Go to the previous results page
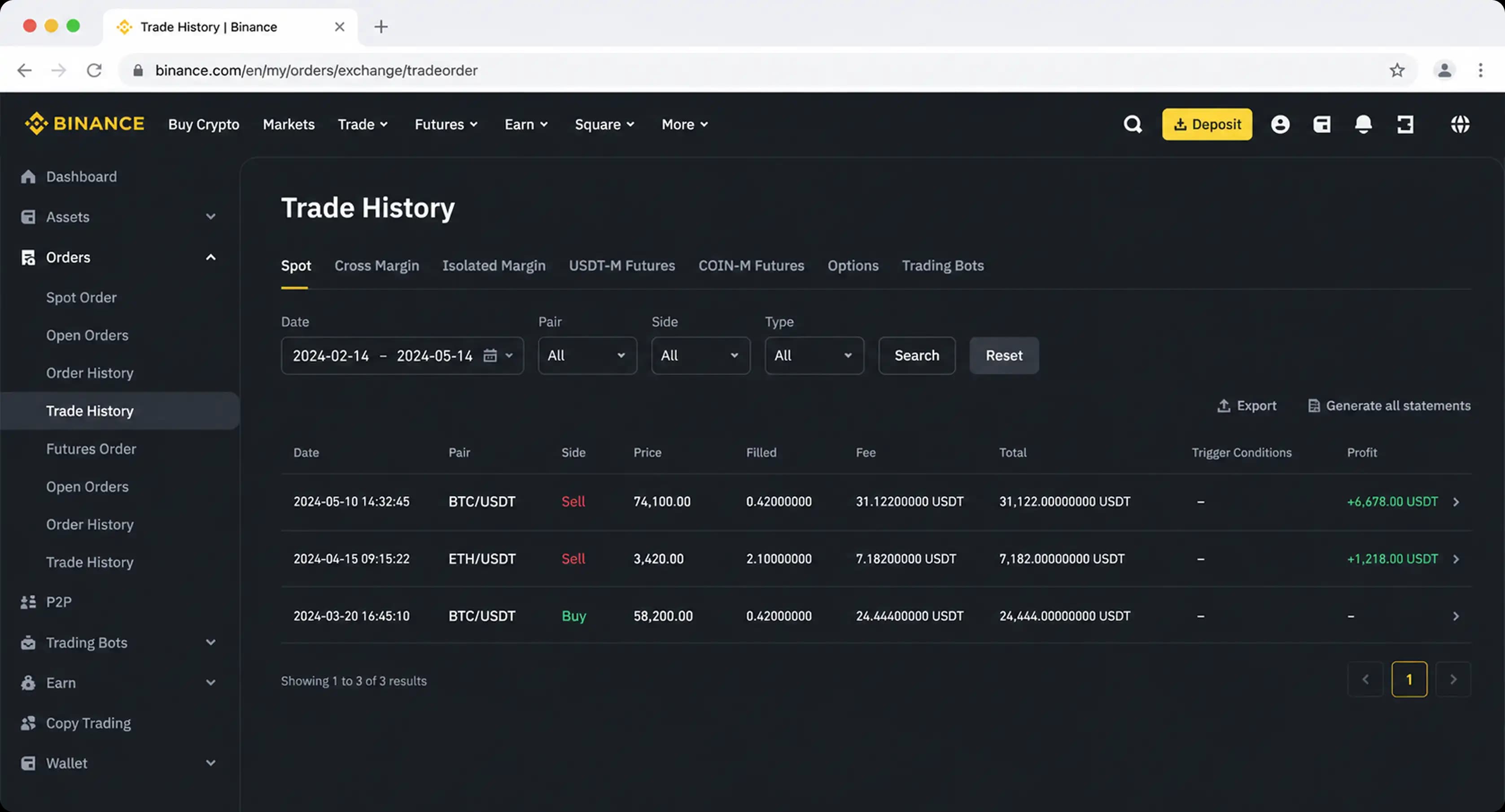Screen dimensions: 1505x812 coord(1365,679)
